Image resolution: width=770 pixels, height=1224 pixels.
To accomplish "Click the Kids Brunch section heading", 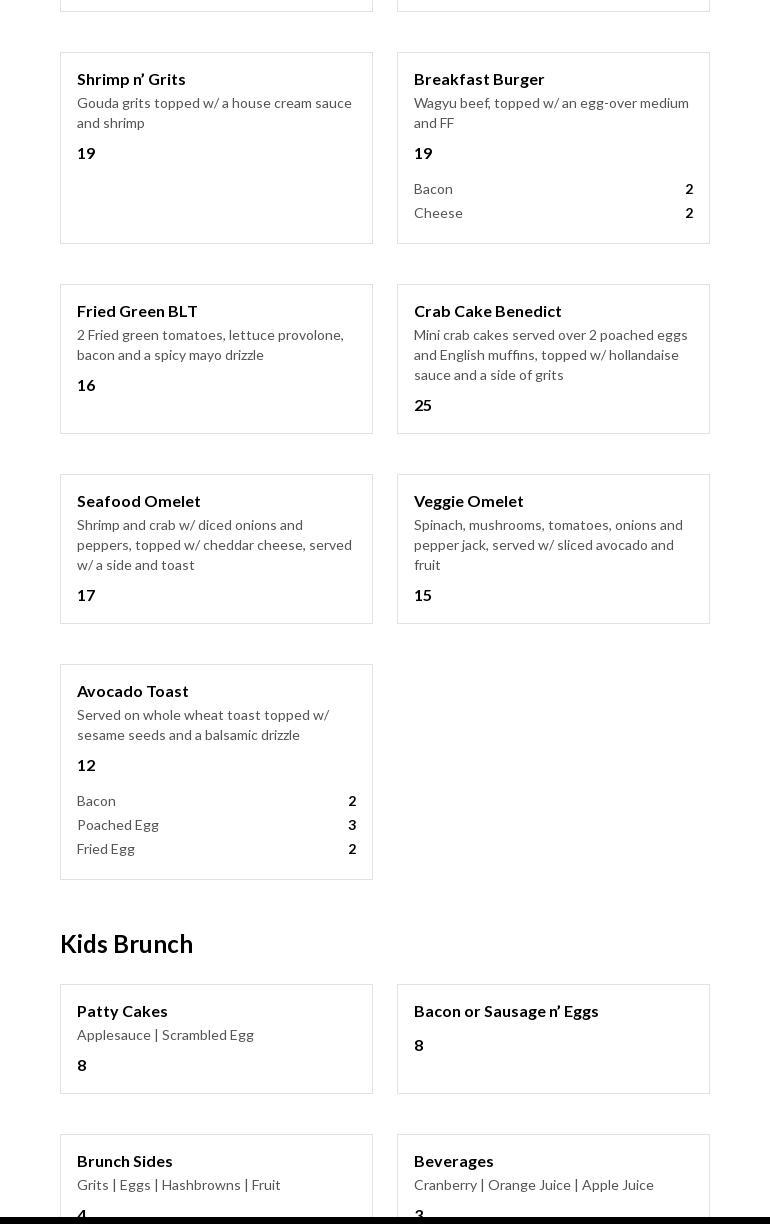I will point(126,944).
